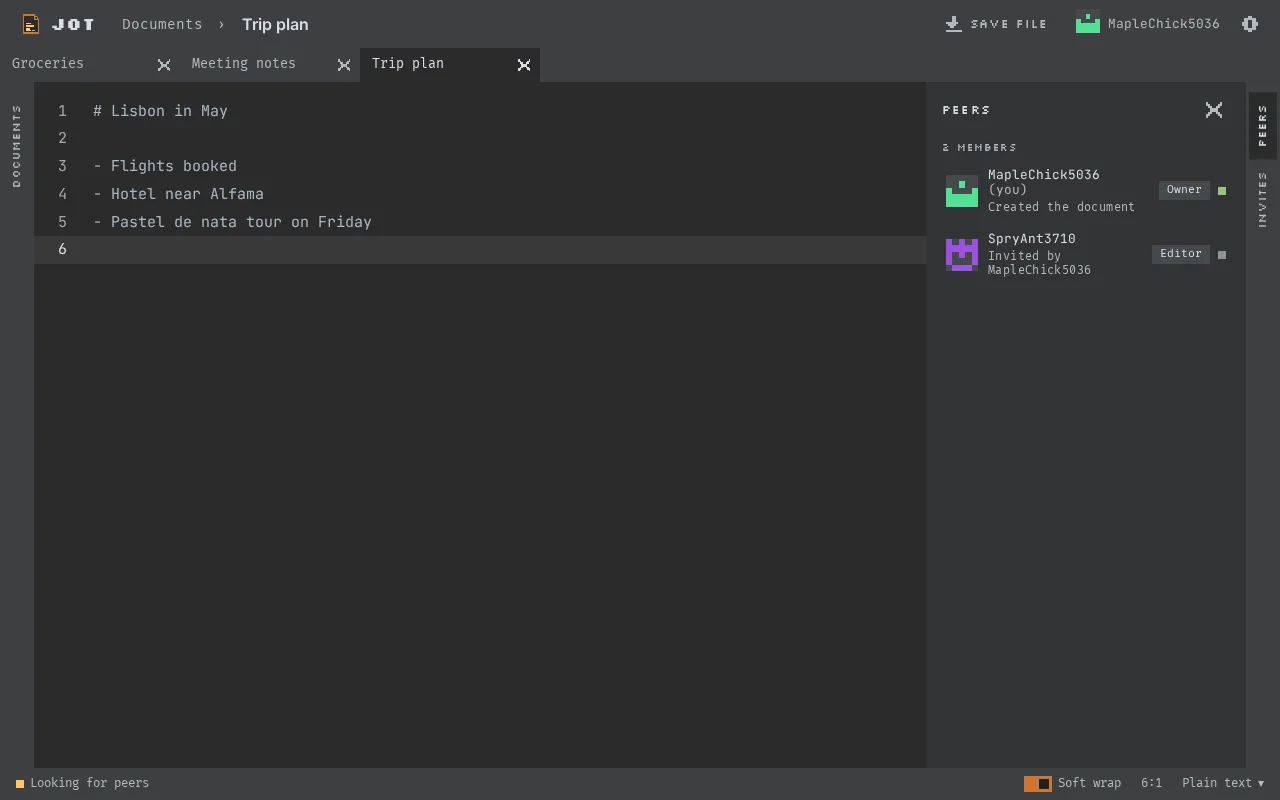
Task: Click the green MapleChick5036 avatar in header
Action: click(1088, 23)
